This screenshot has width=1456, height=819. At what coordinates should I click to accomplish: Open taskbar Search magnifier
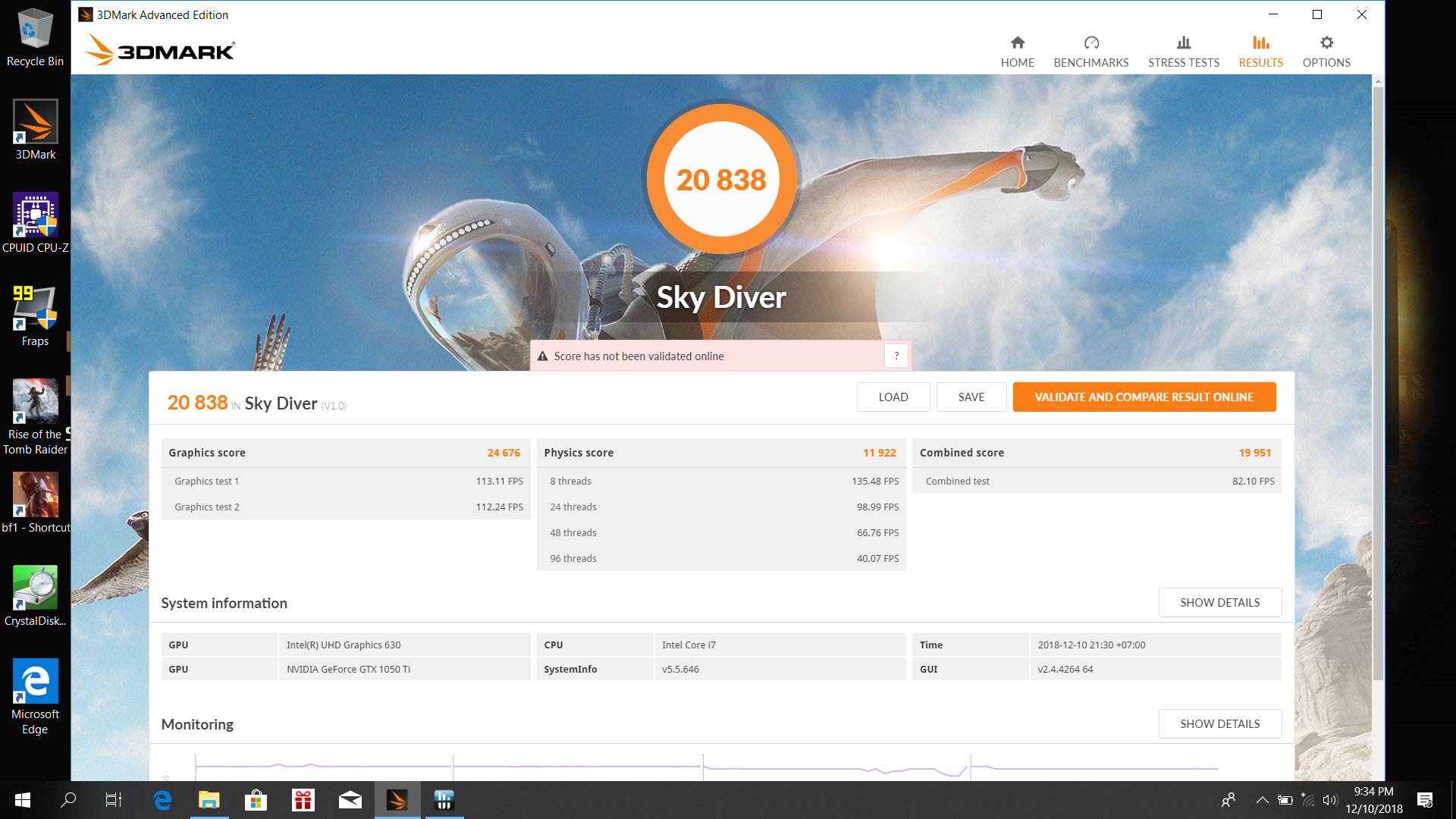coord(68,800)
